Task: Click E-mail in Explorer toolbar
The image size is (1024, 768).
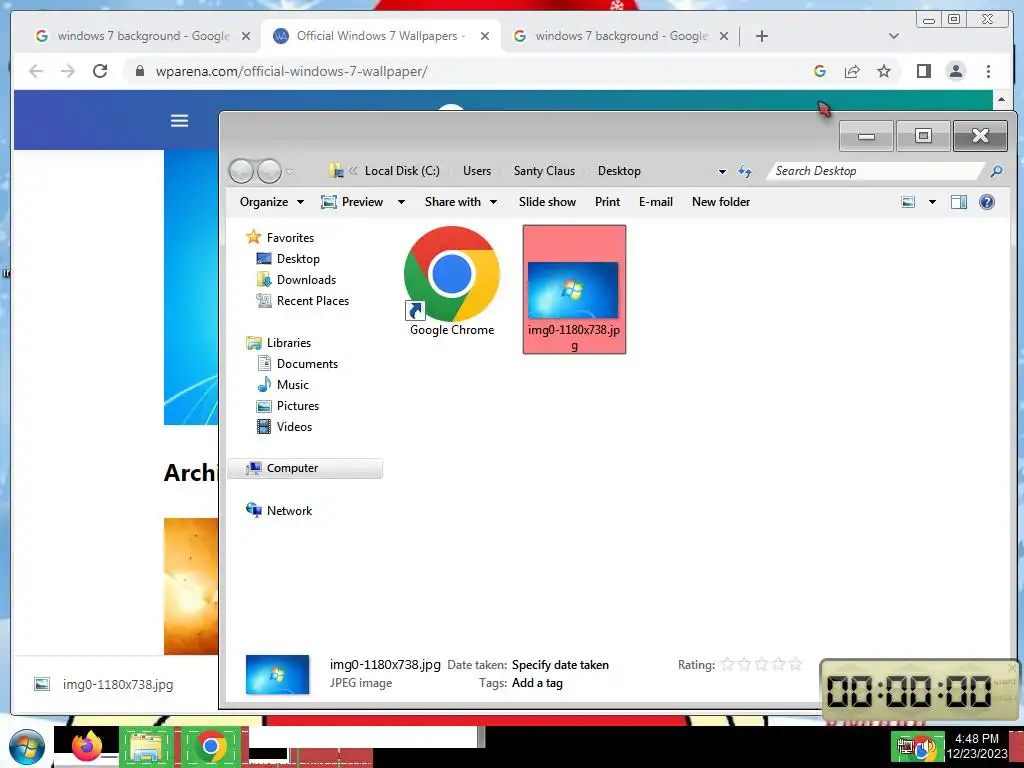Action: [656, 202]
